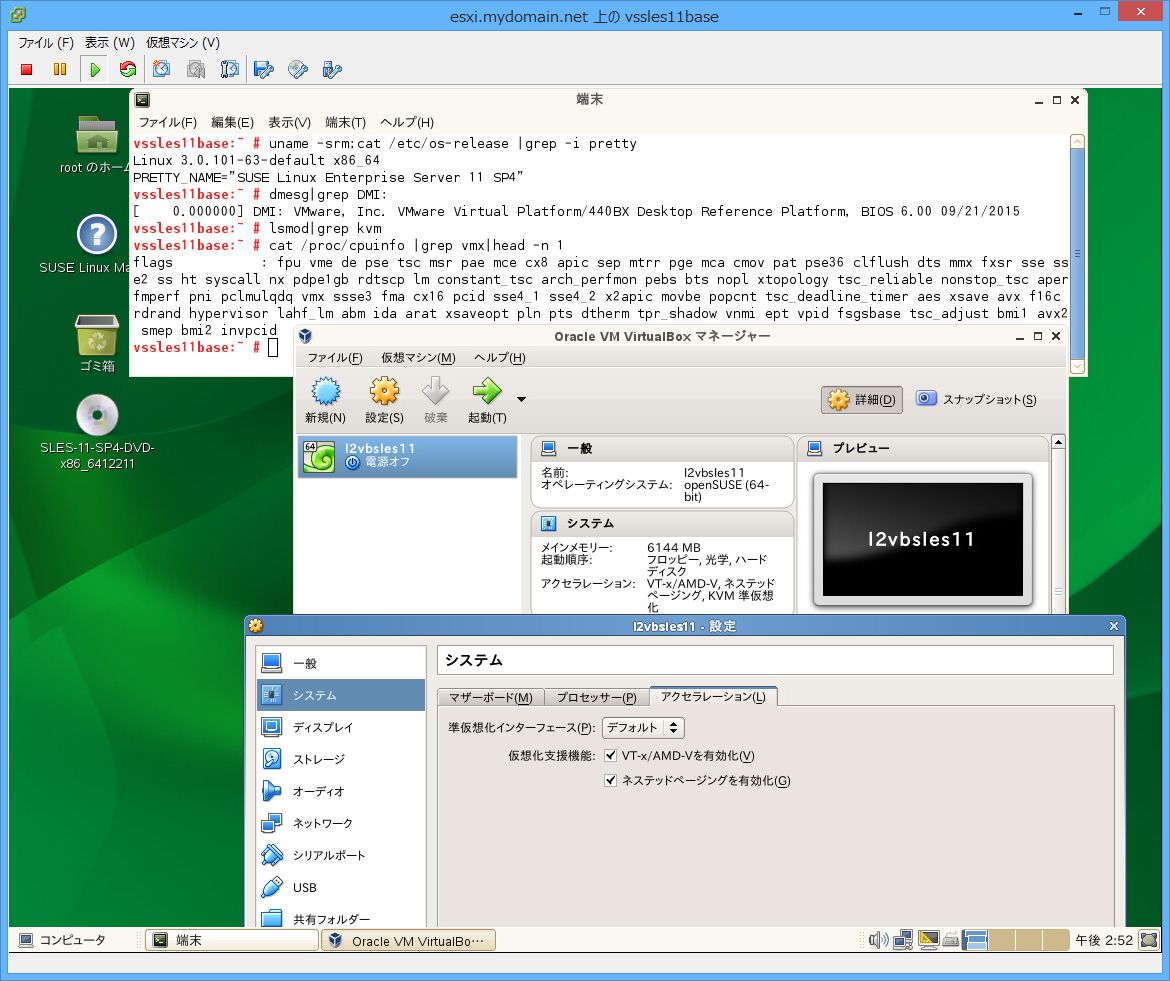Toggle Enable Nested Paging checkbox
Image resolution: width=1170 pixels, height=981 pixels.
610,780
